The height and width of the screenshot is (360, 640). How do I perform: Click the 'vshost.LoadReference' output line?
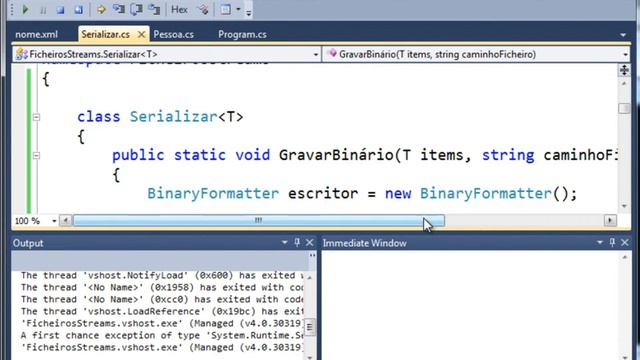pyautogui.click(x=162, y=311)
